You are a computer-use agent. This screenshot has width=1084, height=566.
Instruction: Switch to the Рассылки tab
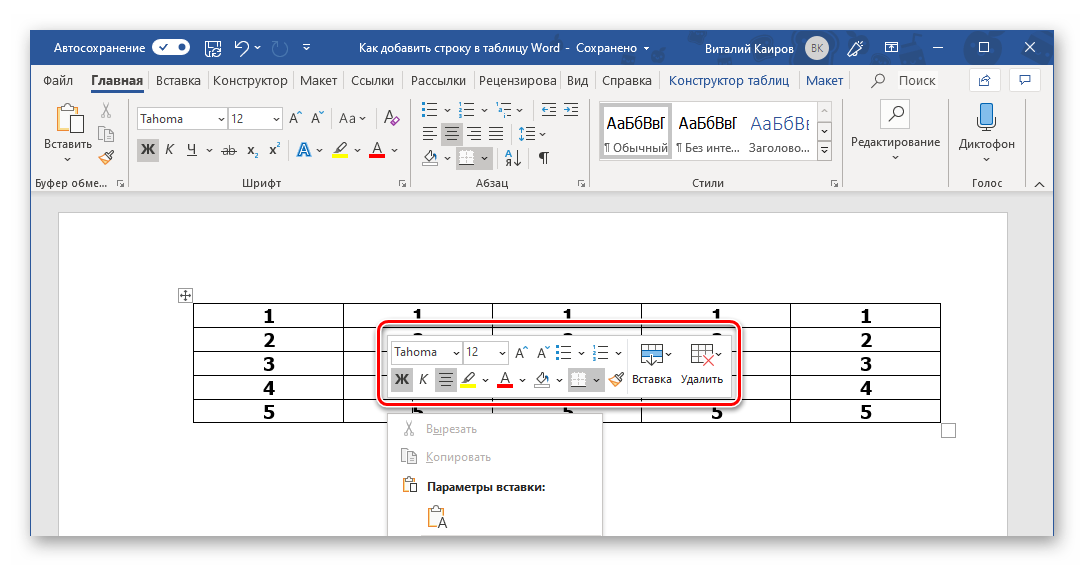(438, 80)
